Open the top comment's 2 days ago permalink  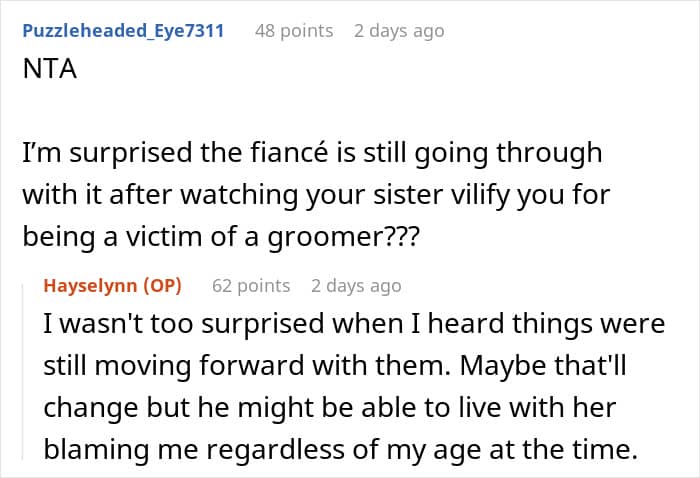399,31
